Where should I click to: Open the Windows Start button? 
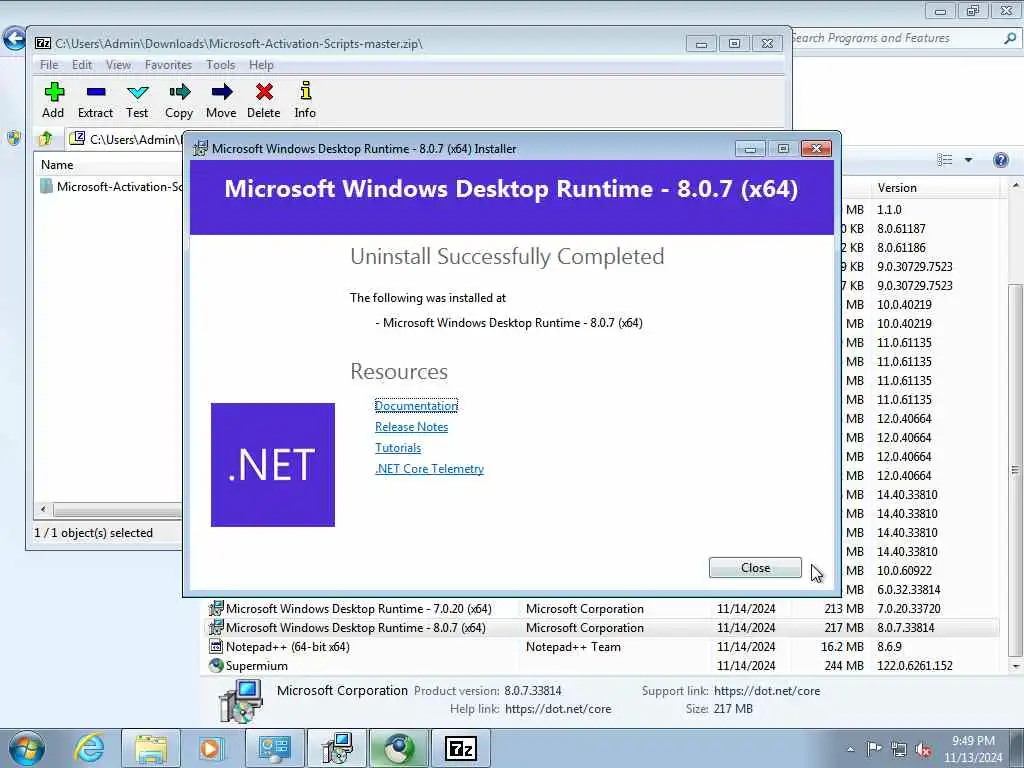27,748
